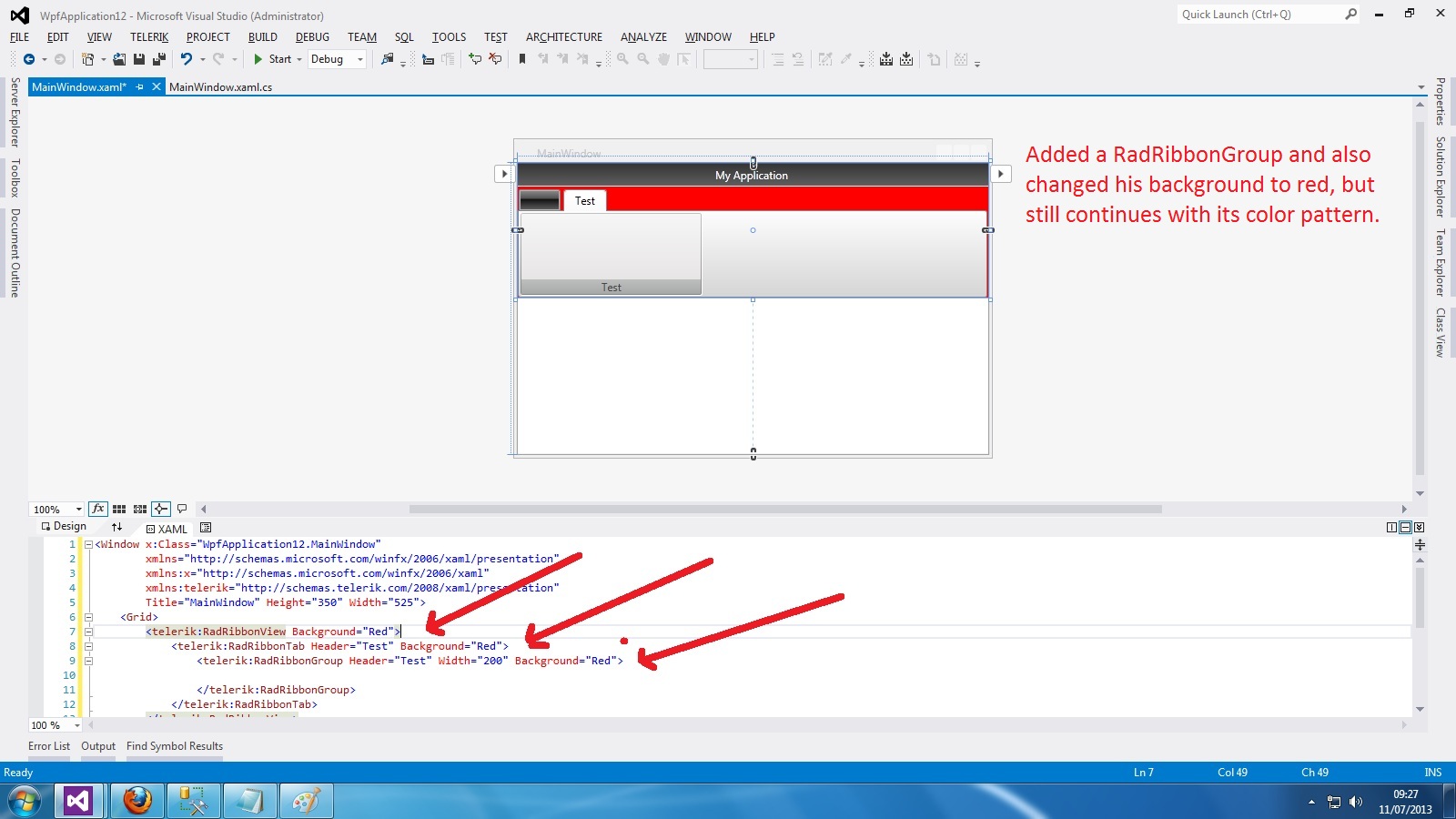1456x819 pixels.
Task: Open the Team Explorer side panel
Action: point(1441,262)
